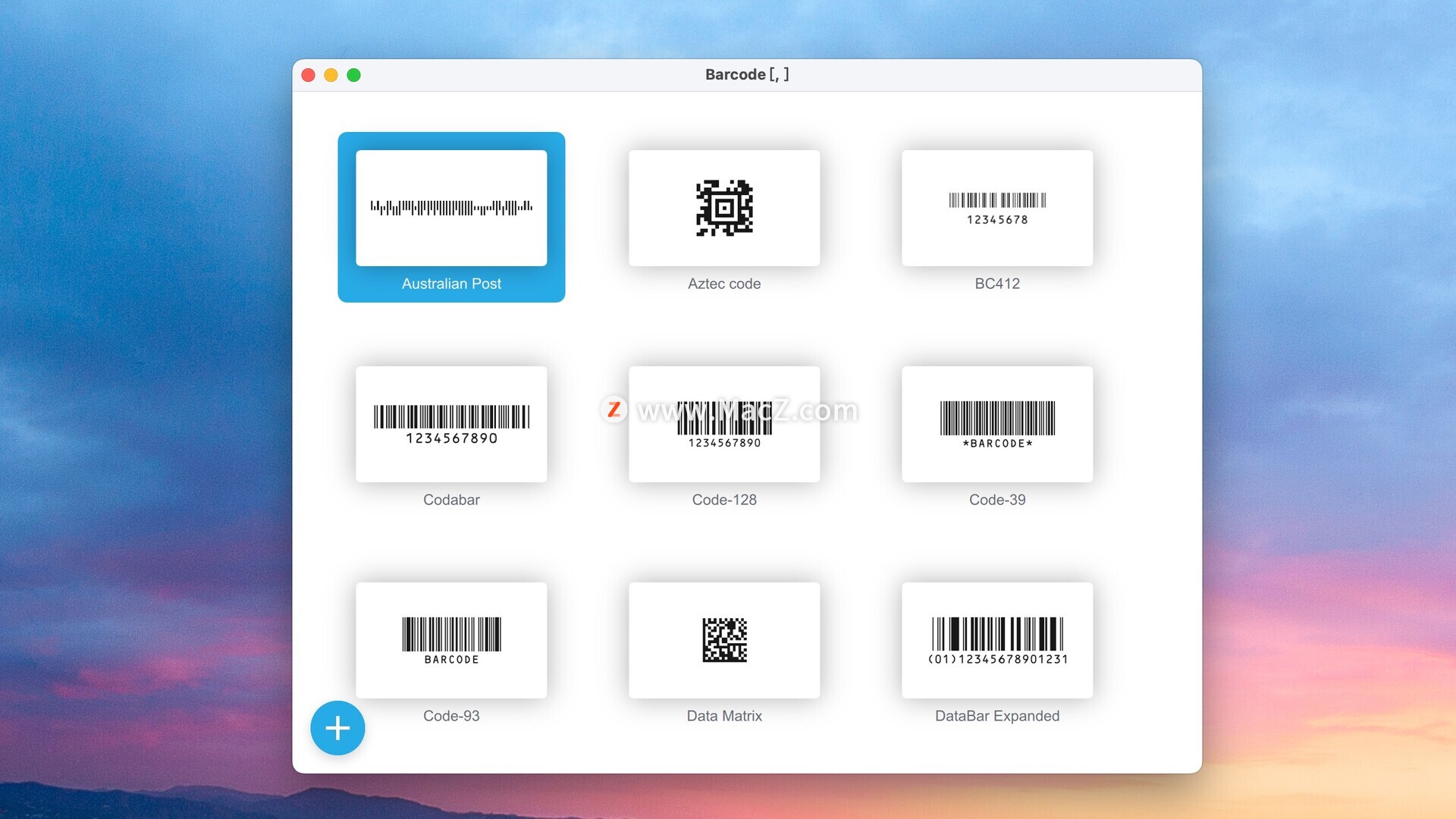Select the Code-93 barcode thumbnail
Viewport: 1456px width, 819px height.
pyautogui.click(x=451, y=640)
